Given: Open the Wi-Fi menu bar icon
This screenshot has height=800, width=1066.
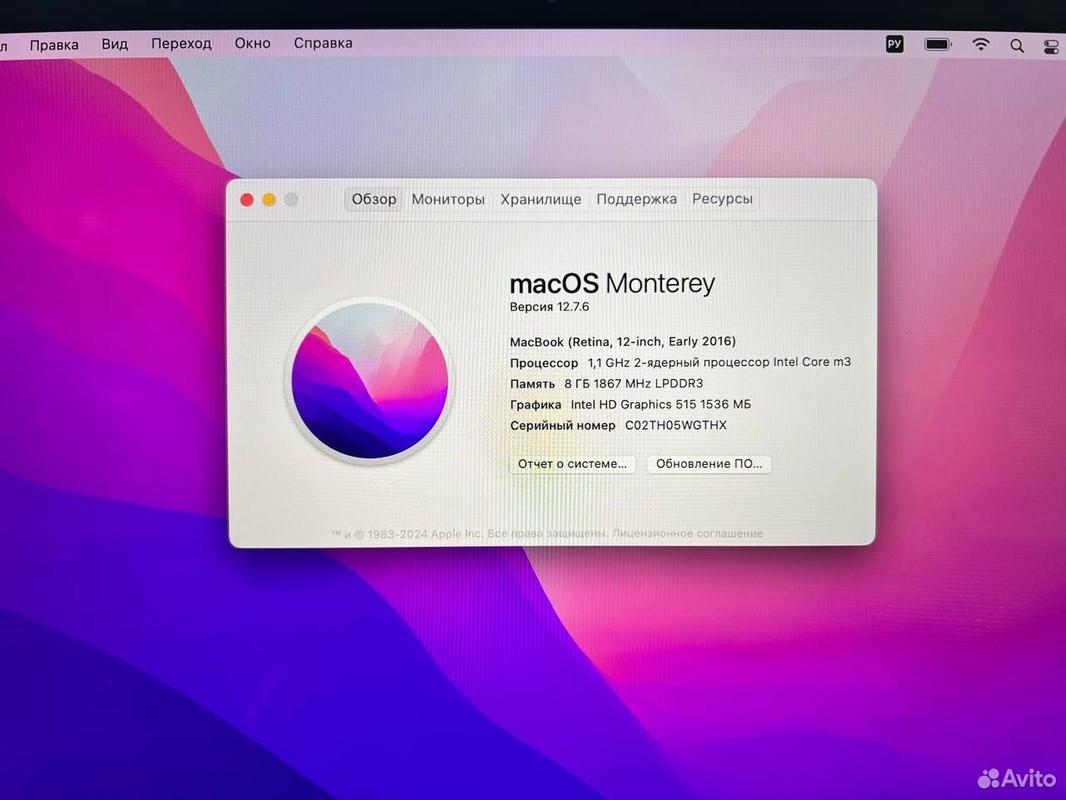Looking at the screenshot, I should pos(981,44).
